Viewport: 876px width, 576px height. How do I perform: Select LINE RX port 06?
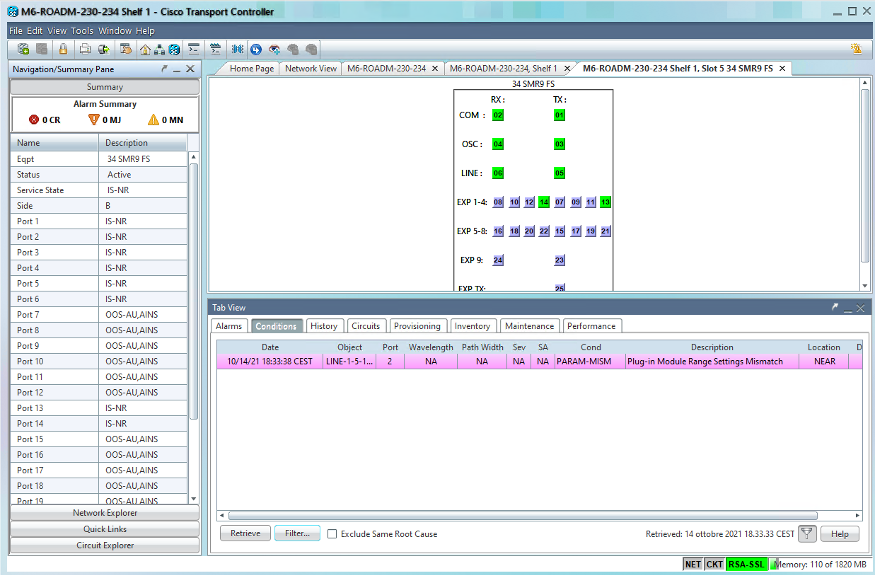498,173
